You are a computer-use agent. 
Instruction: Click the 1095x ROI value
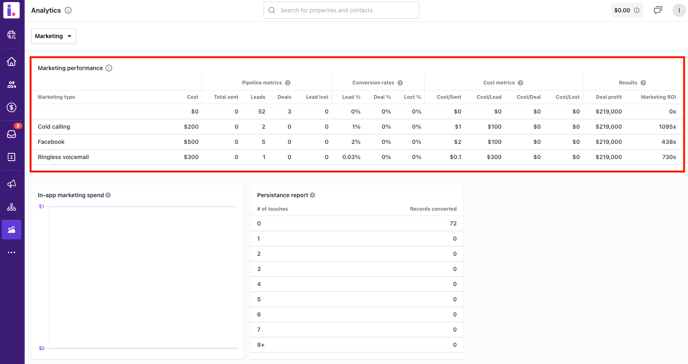point(667,127)
